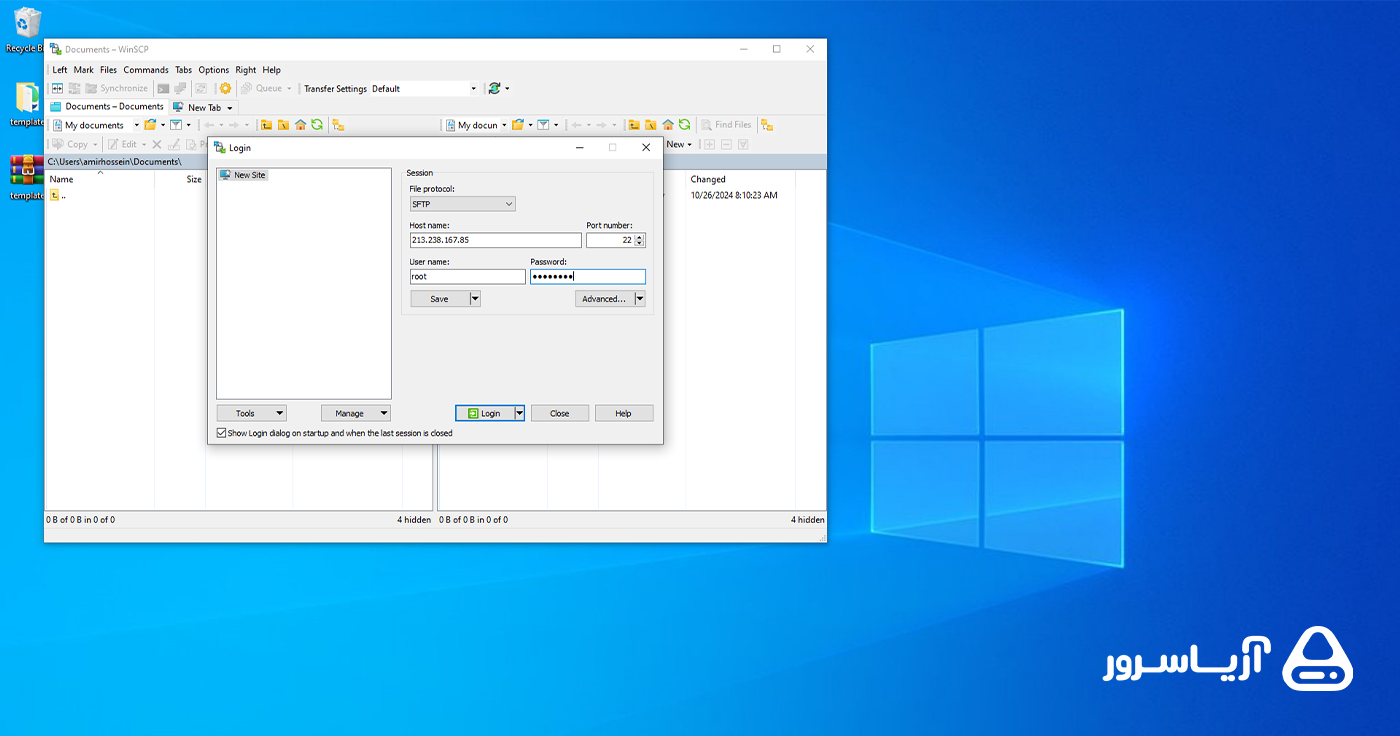Click left panel filter funnel icon
The image size is (1400, 736).
[x=176, y=125]
